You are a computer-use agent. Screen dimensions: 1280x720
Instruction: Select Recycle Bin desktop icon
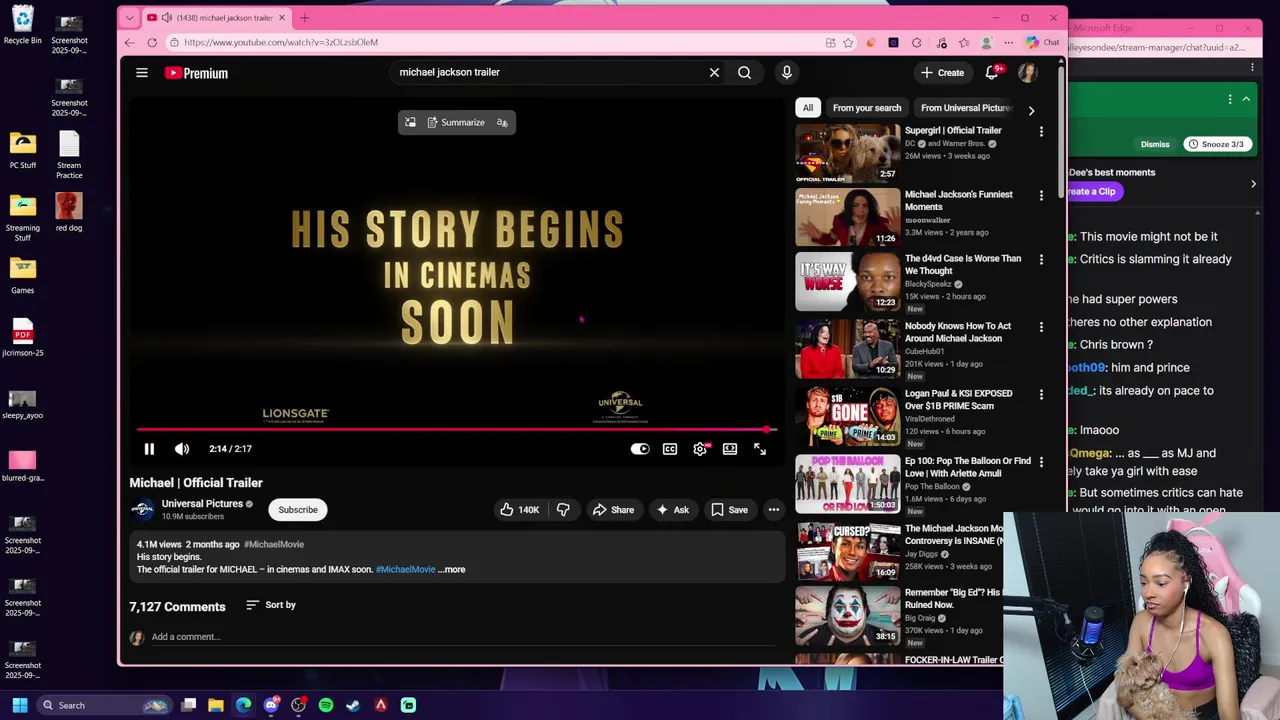tap(22, 26)
